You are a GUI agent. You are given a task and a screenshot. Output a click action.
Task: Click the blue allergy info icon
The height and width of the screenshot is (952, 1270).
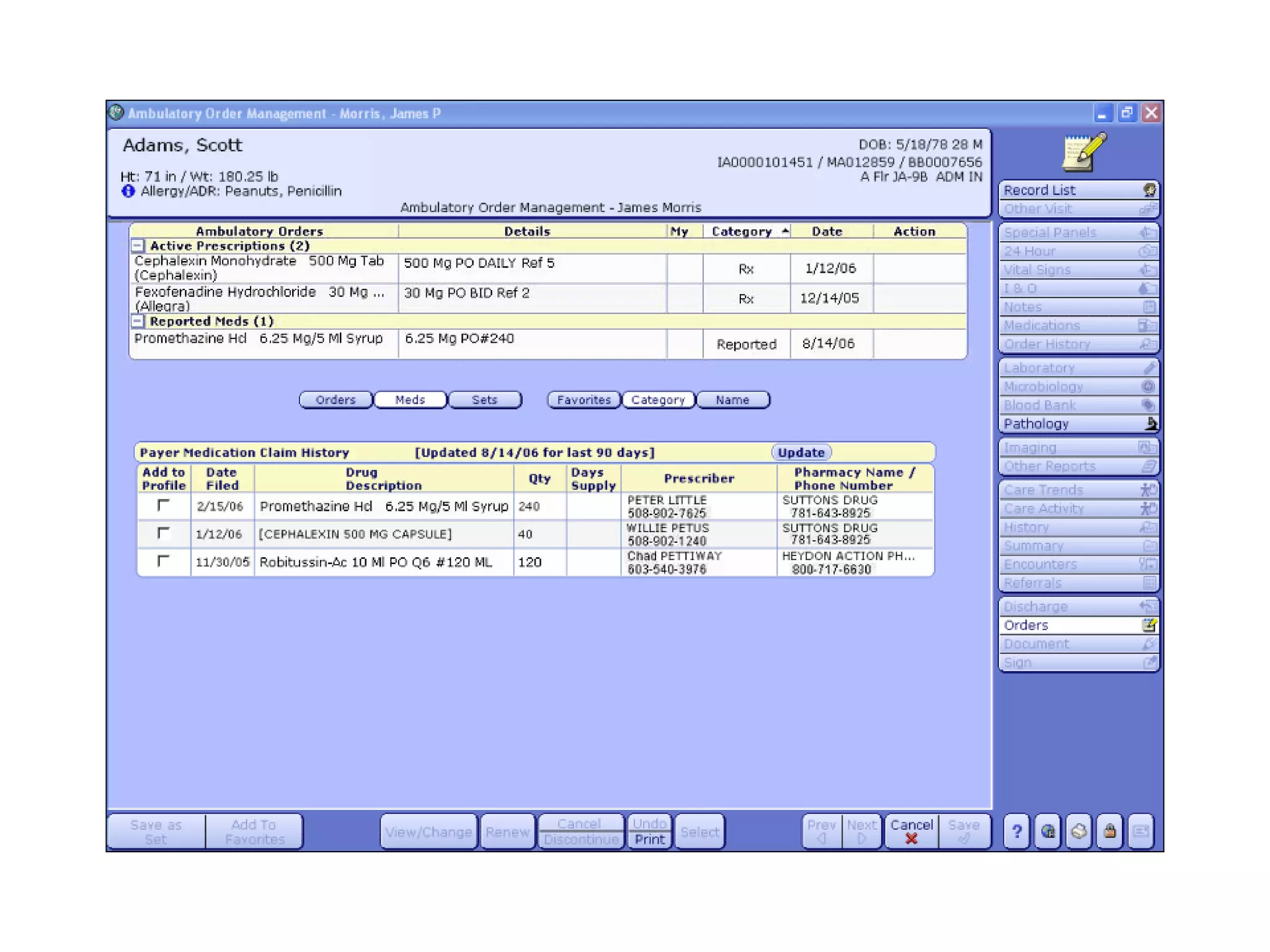pyautogui.click(x=128, y=192)
